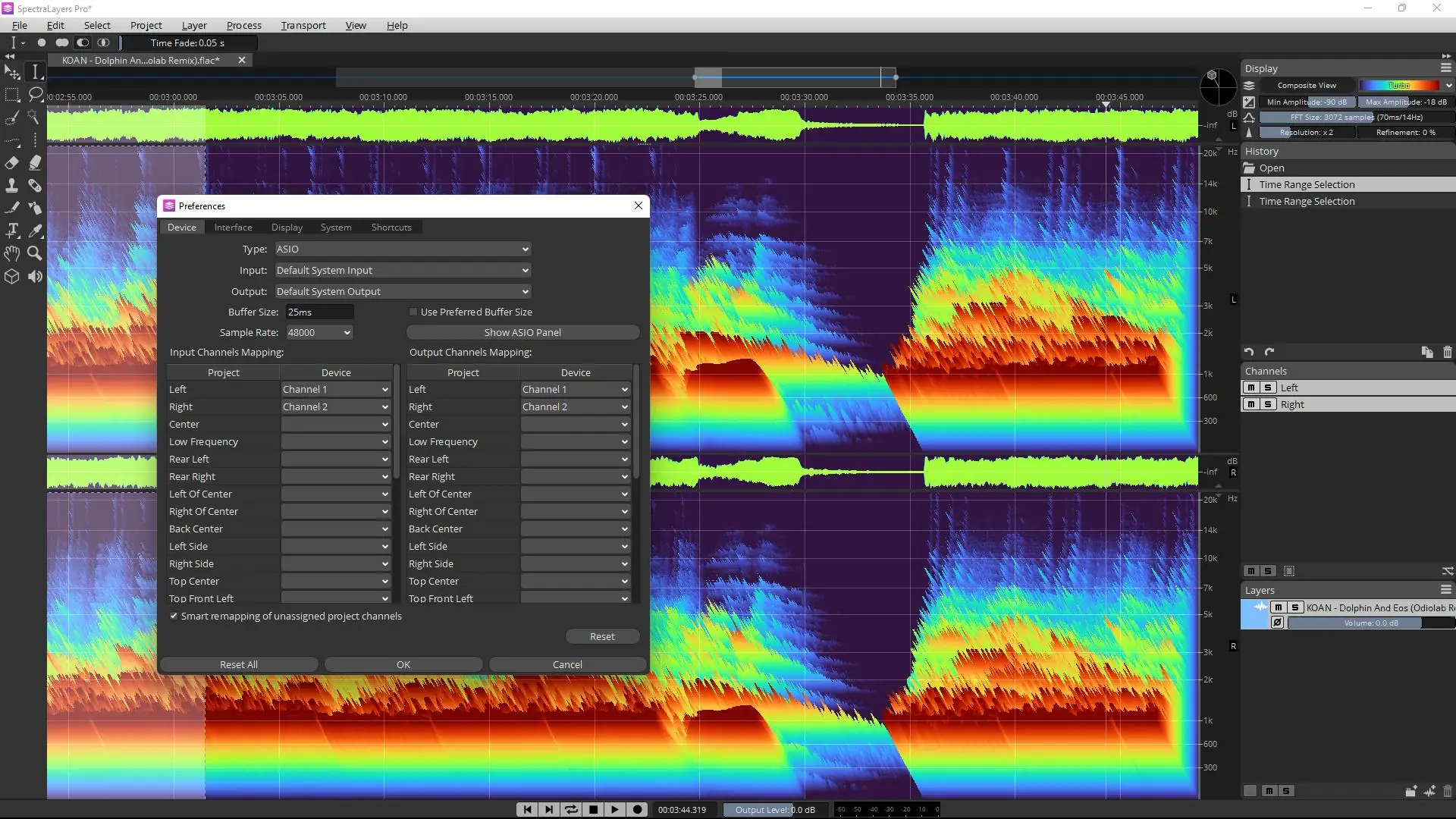Pick the Lasso selection tool
The height and width of the screenshot is (819, 1456).
pyautogui.click(x=35, y=95)
